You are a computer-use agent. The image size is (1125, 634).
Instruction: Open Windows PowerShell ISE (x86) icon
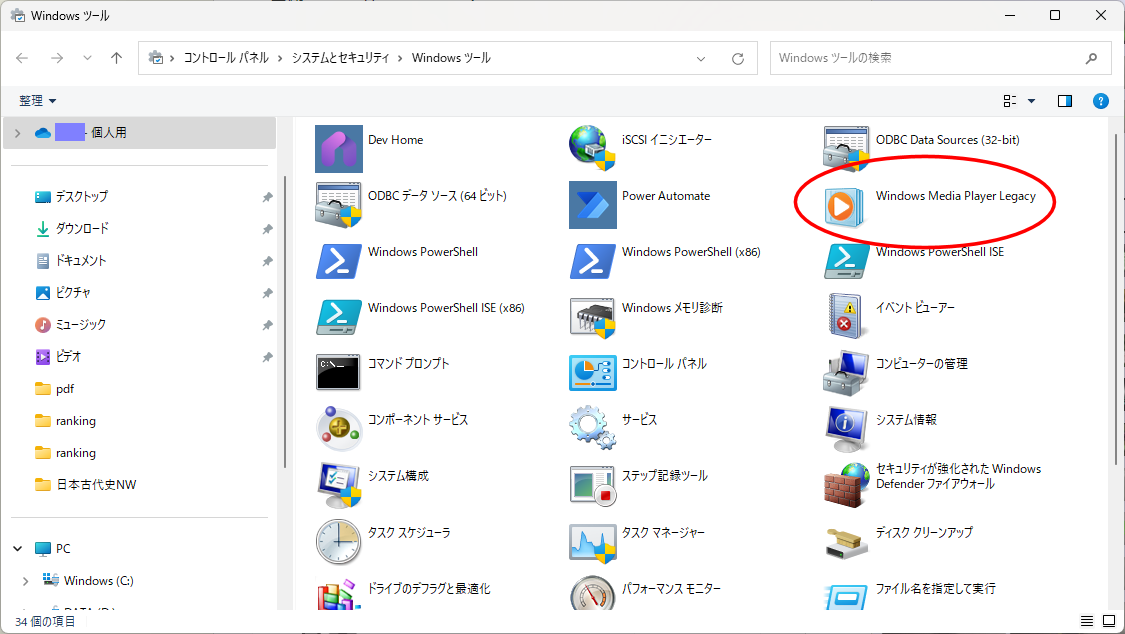[339, 317]
